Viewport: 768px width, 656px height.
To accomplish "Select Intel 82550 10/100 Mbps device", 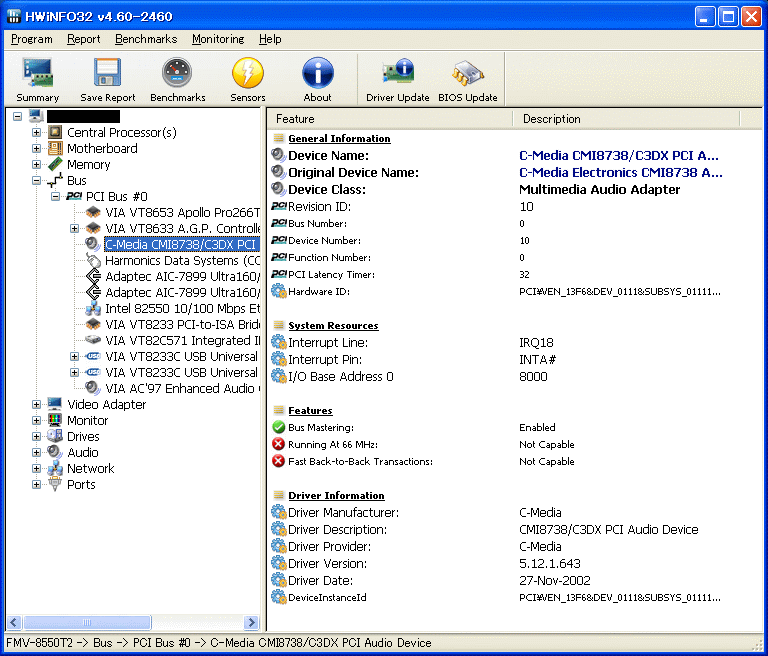I will 182,309.
